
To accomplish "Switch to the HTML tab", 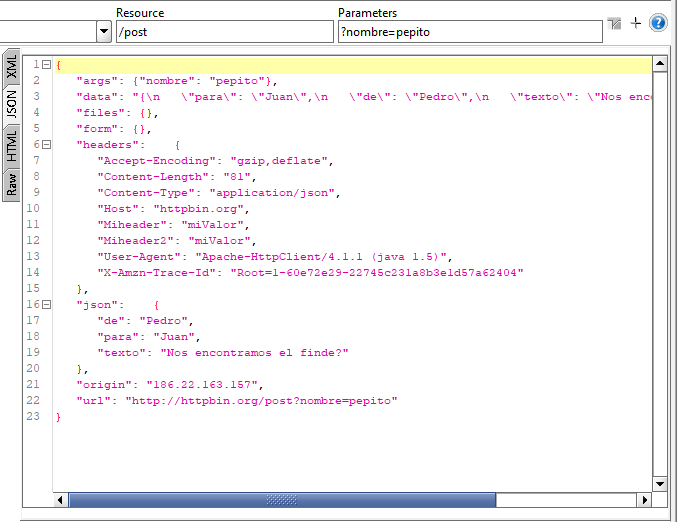I will [x=11, y=146].
